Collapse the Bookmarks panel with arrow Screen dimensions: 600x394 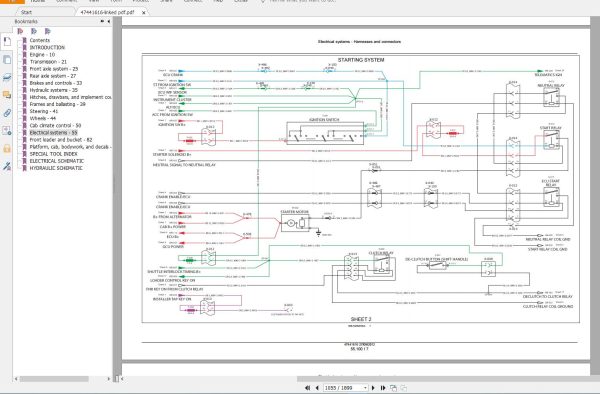[109, 21]
